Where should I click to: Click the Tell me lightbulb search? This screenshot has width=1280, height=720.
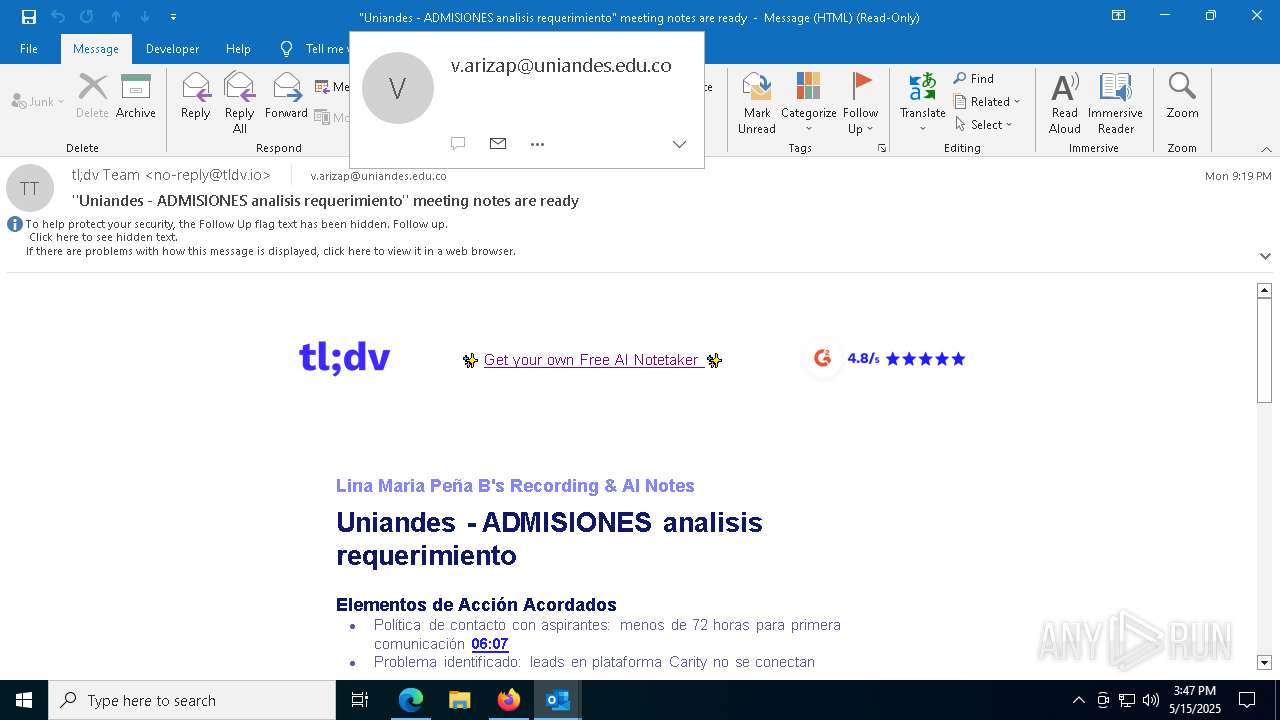(x=287, y=49)
